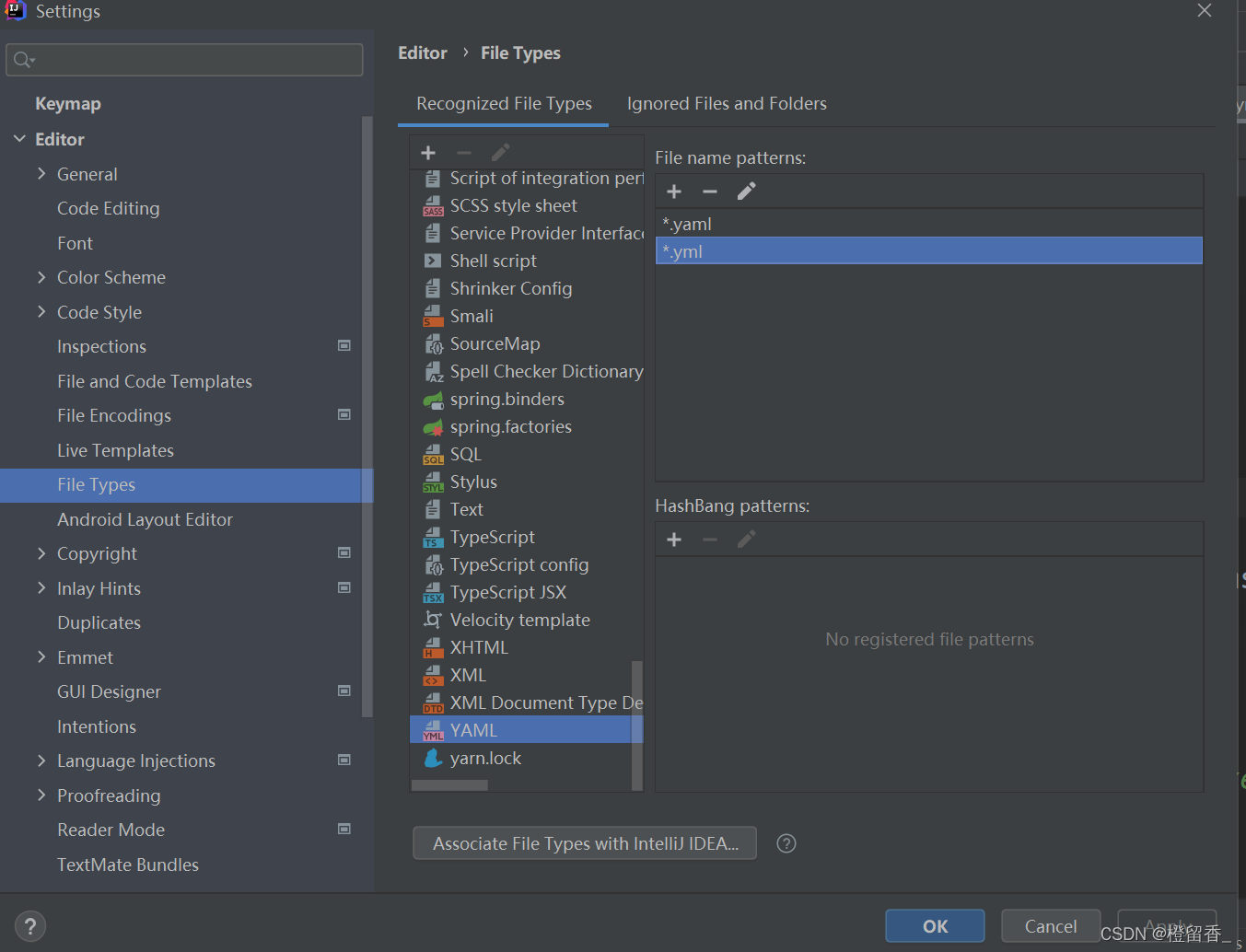Click the project-level marker beside File Encodings

point(344,415)
